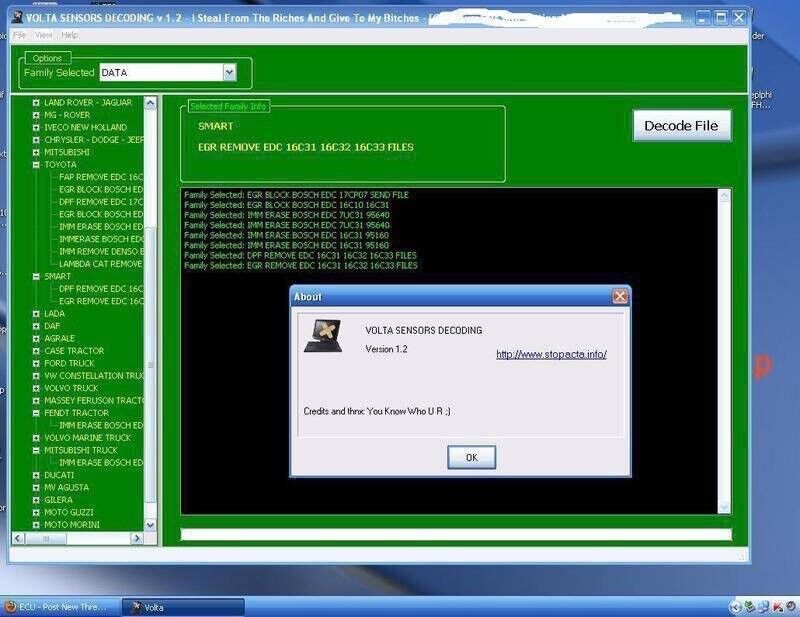Screen dimensions: 800x617
Task: Click log panel scroll down arrow
Action: tap(724, 507)
